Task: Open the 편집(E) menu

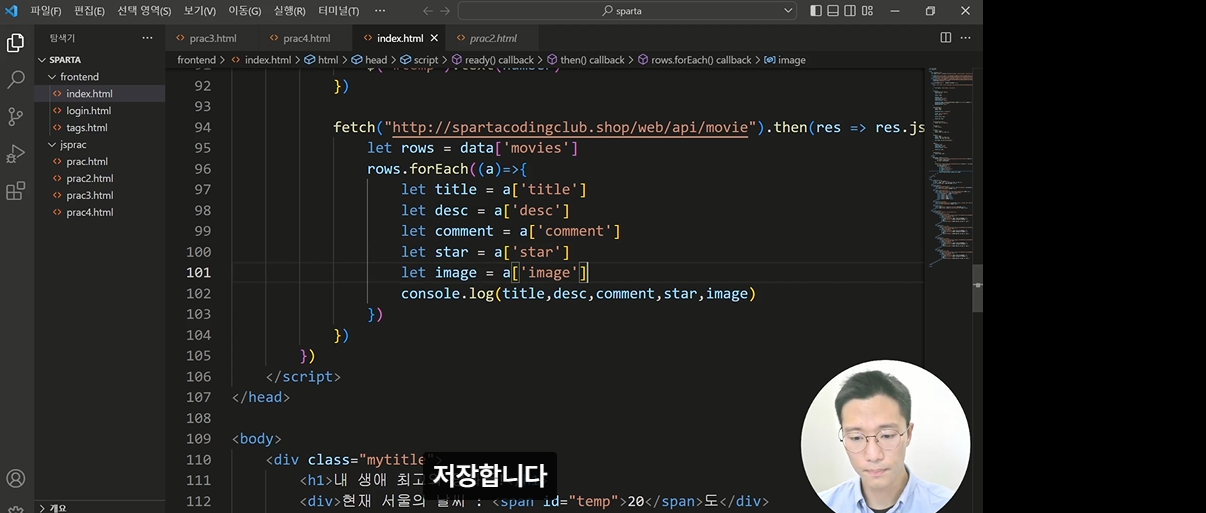Action: click(x=89, y=11)
